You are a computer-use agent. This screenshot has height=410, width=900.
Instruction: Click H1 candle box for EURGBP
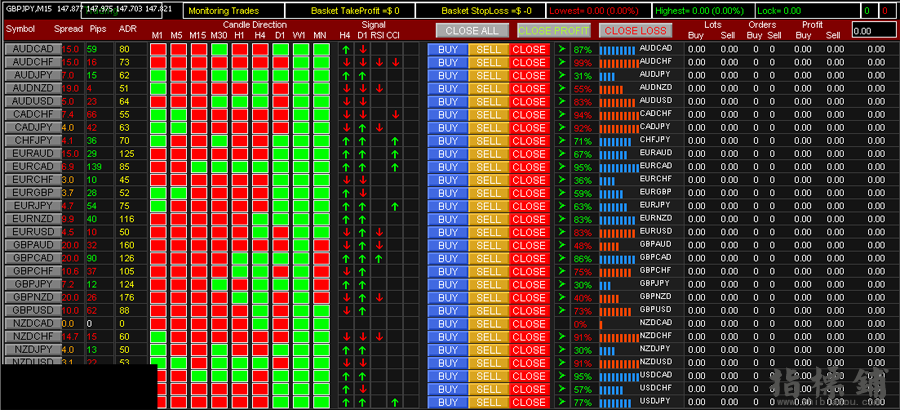click(x=239, y=193)
